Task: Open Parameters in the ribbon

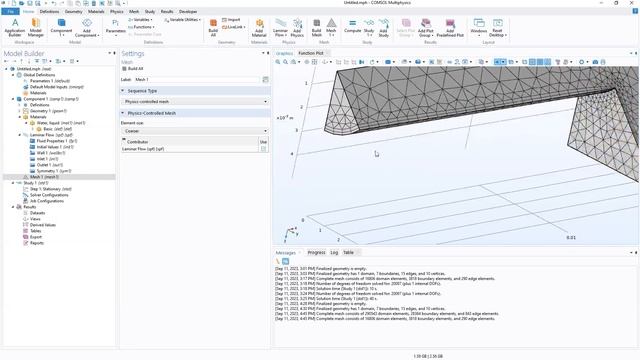Action: (x=116, y=27)
